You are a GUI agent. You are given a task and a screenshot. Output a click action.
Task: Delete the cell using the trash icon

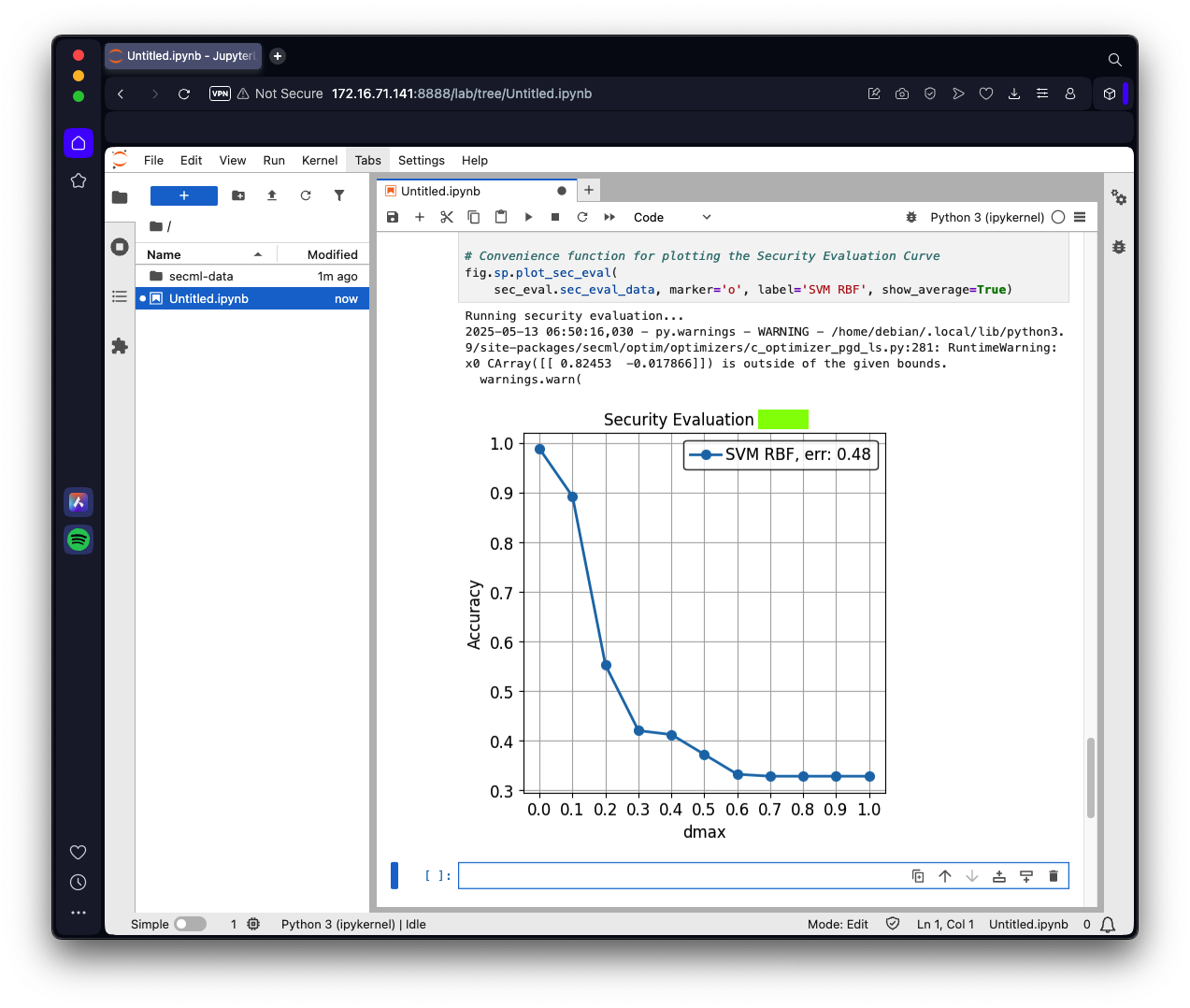pos(1054,876)
